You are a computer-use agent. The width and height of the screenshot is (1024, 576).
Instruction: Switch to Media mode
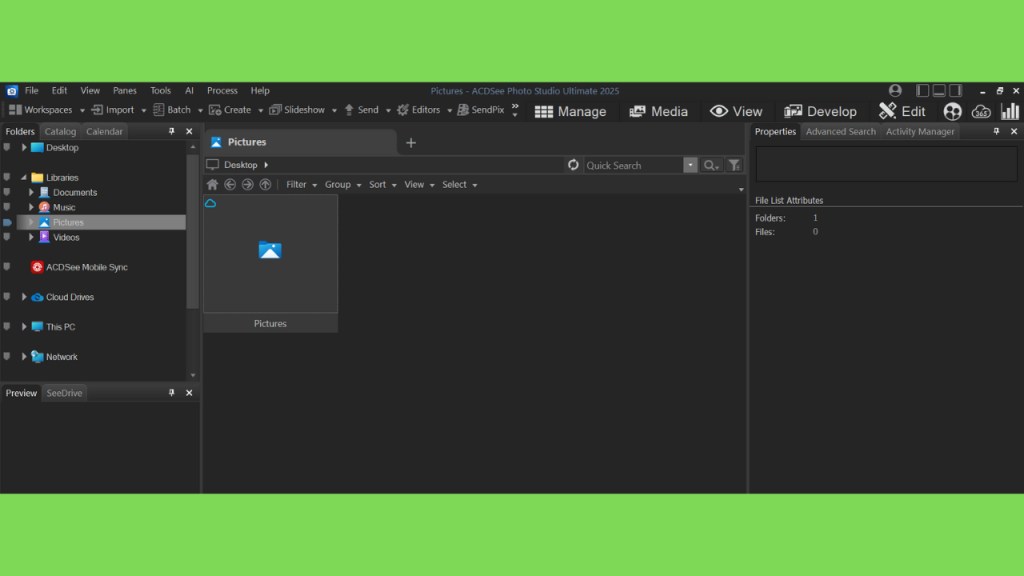click(x=658, y=112)
